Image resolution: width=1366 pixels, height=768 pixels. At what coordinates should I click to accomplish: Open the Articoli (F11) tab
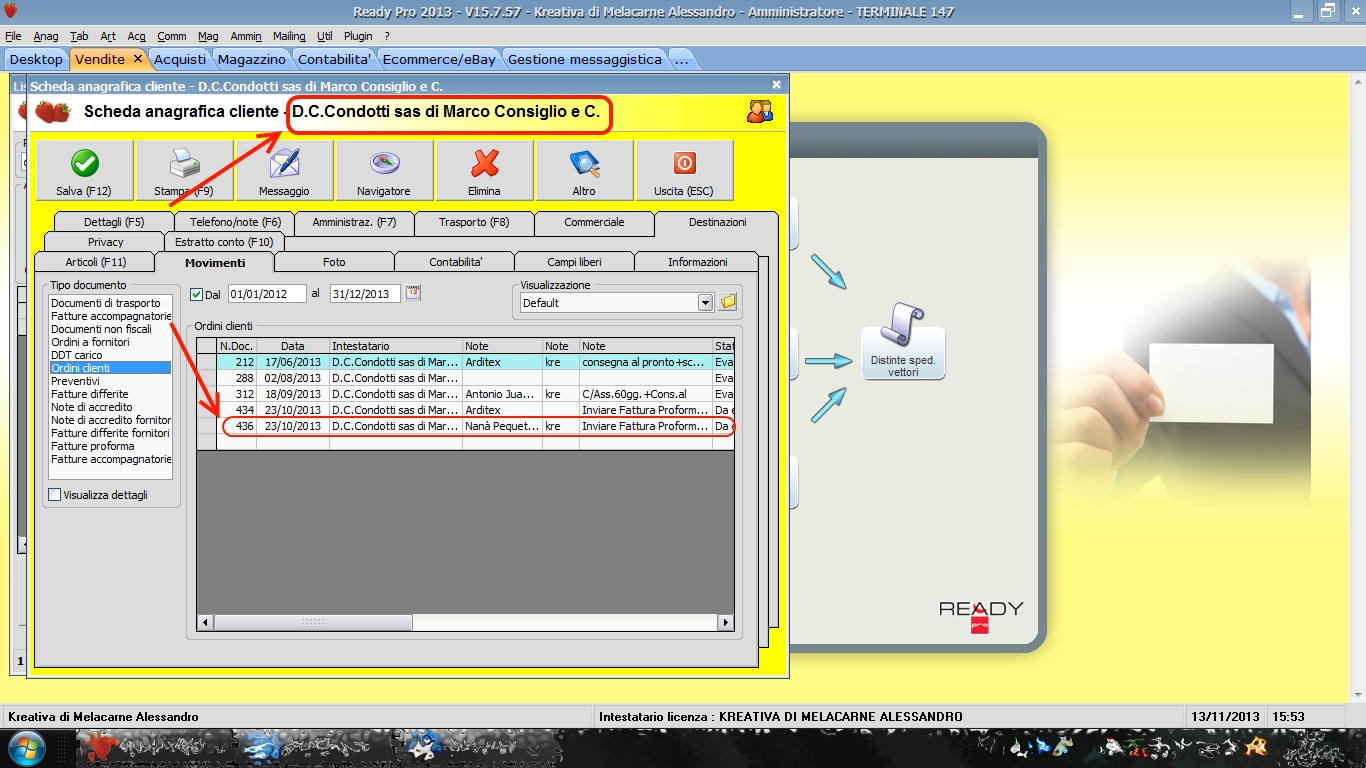point(95,262)
